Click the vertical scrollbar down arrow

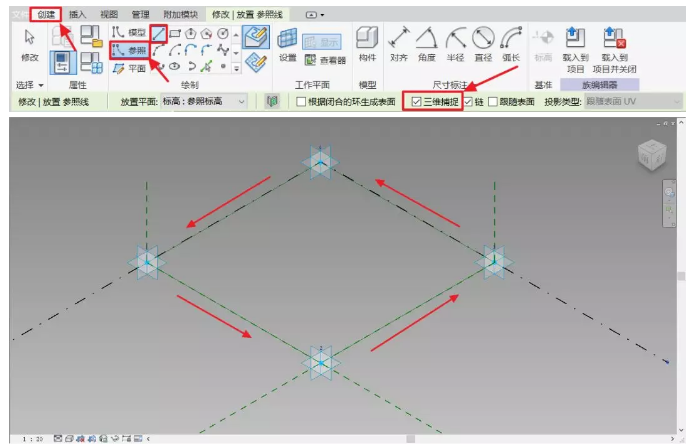pos(681,429)
